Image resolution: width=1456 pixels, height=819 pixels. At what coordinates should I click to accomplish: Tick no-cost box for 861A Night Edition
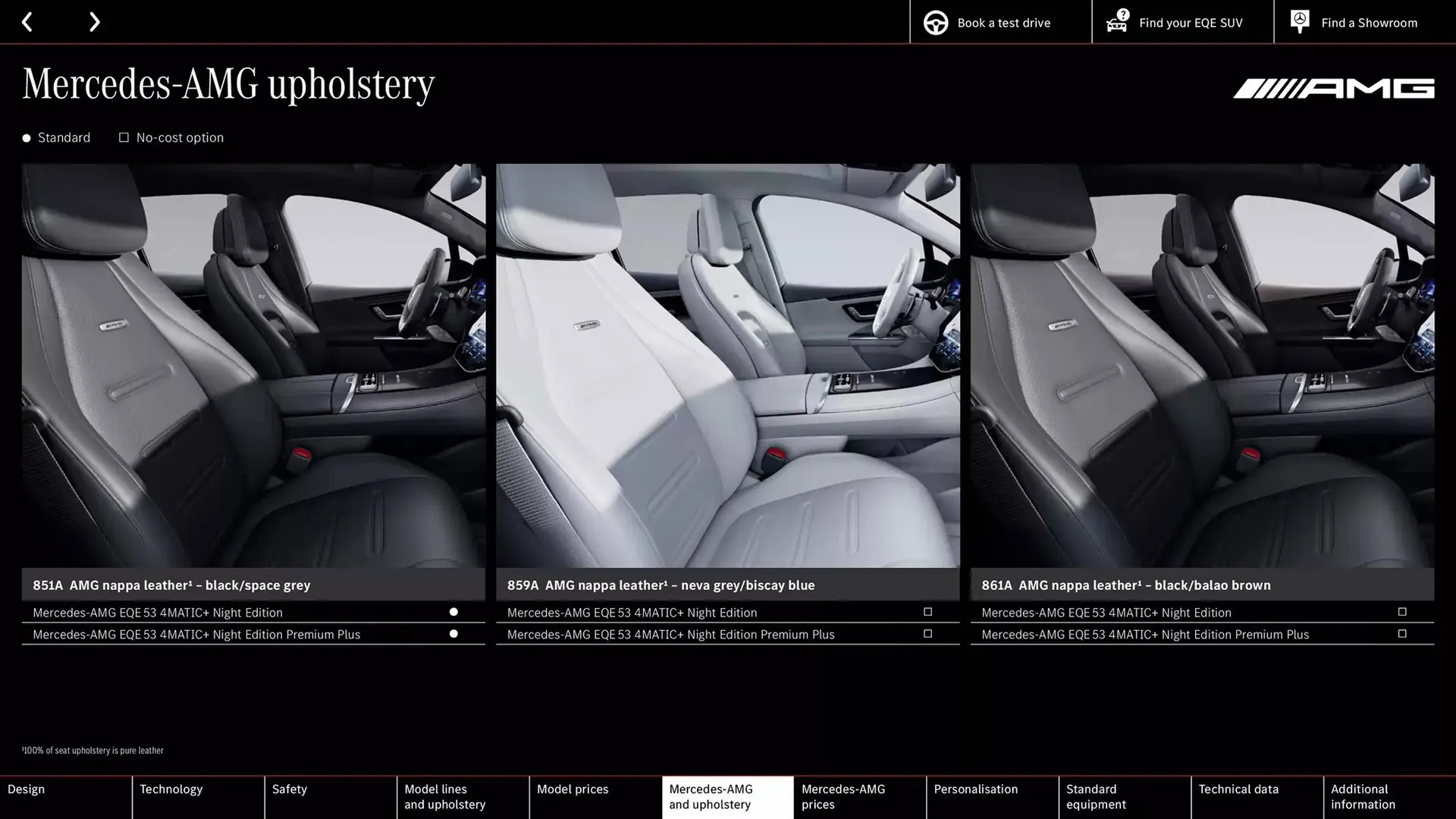[x=1402, y=612]
